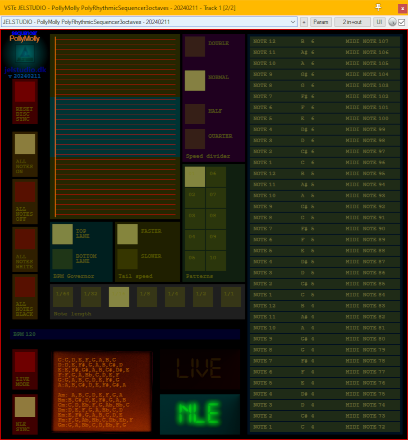Click the plus button beside preset dropdown

point(304,22)
